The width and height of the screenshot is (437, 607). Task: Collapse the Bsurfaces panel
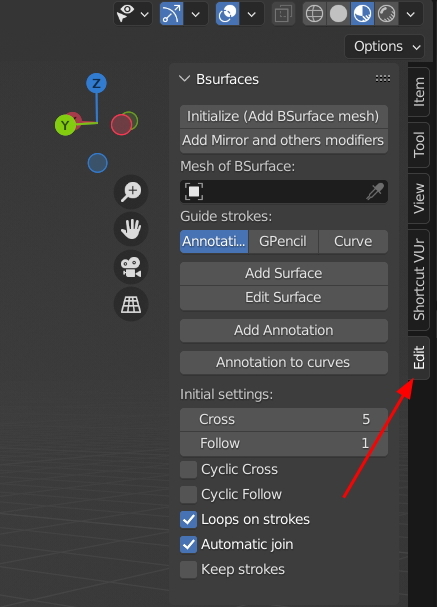pyautogui.click(x=185, y=79)
